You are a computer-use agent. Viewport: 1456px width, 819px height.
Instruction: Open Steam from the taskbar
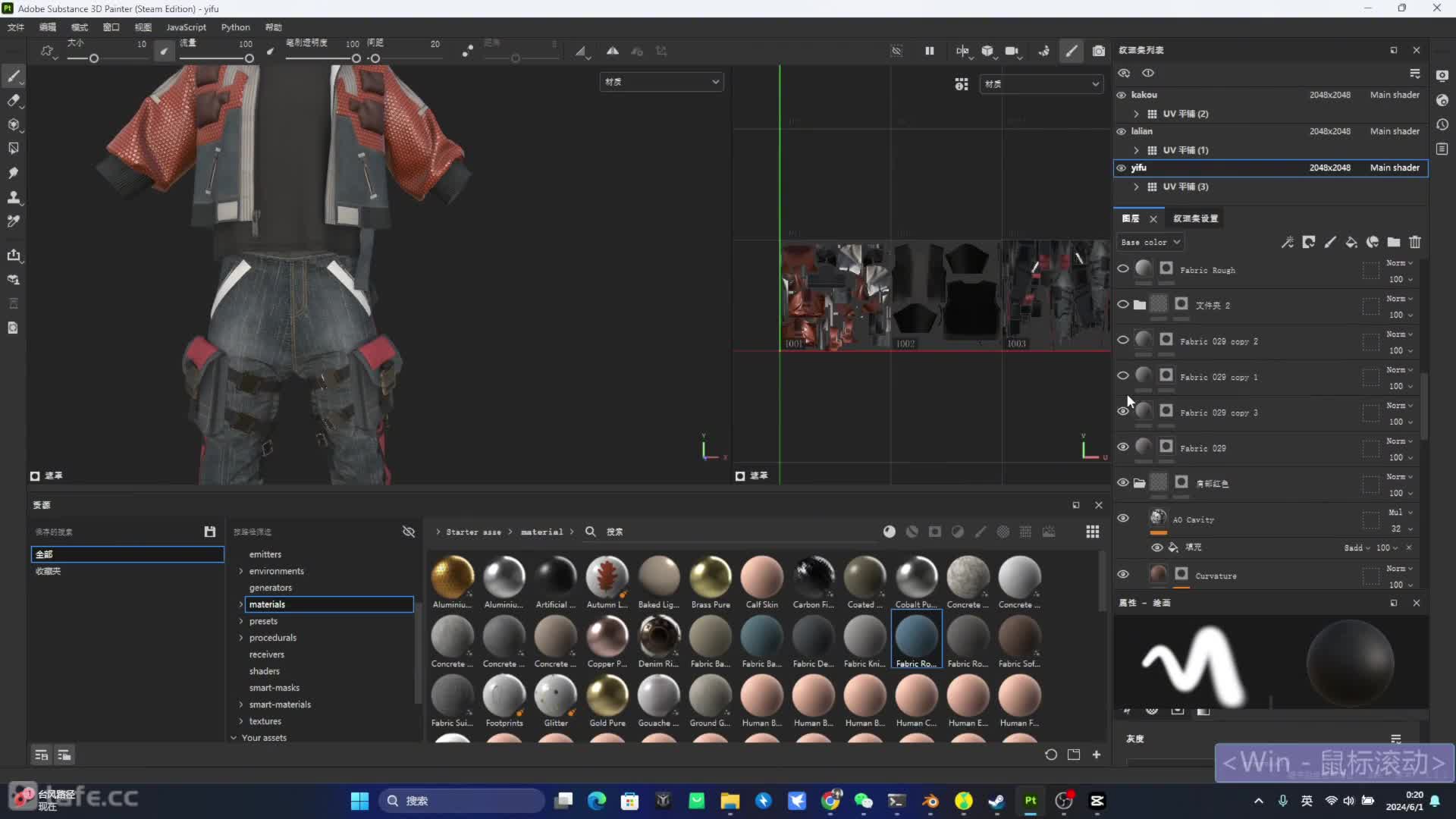997,801
